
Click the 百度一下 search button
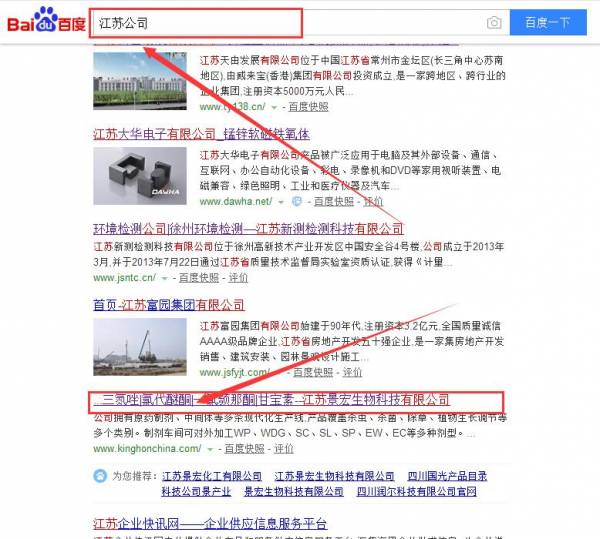pyautogui.click(x=548, y=23)
